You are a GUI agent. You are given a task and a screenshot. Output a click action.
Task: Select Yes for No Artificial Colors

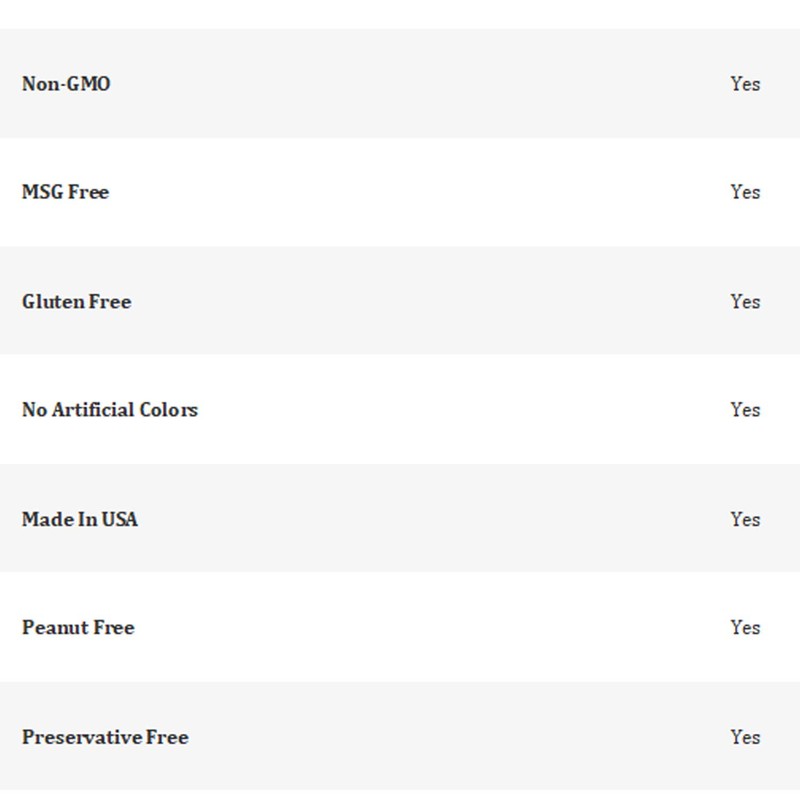745,410
